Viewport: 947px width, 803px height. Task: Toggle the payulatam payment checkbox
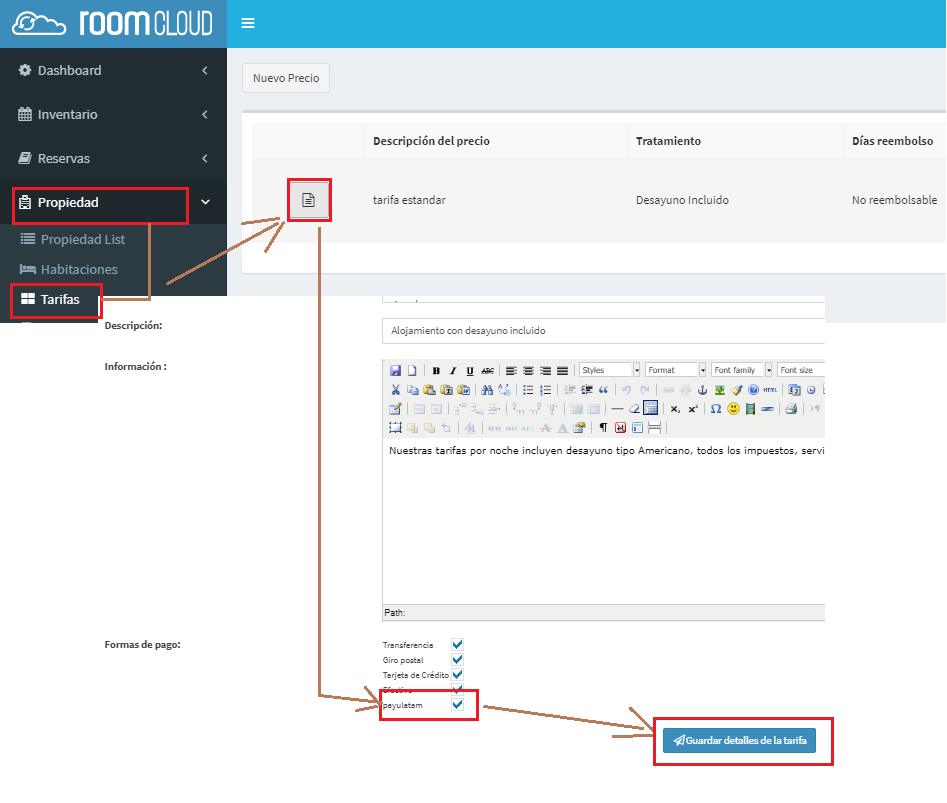(x=457, y=705)
